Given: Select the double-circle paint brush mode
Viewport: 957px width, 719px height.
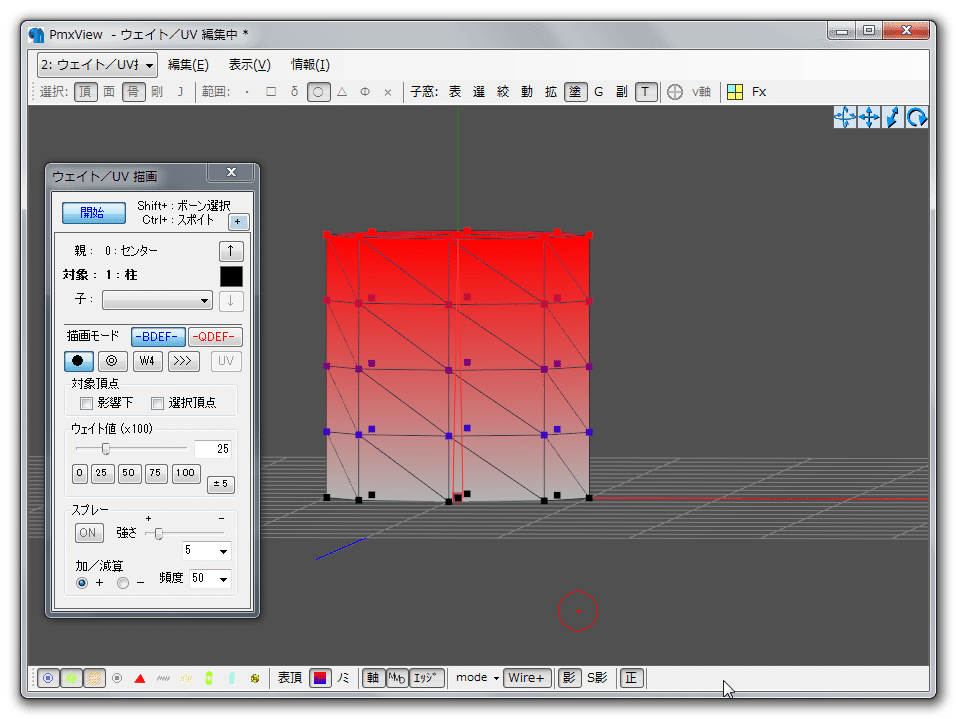Looking at the screenshot, I should 112,361.
